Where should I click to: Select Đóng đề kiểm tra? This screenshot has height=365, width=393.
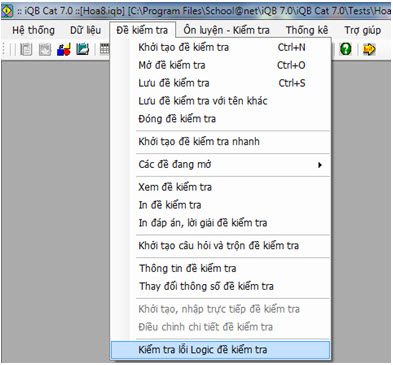(x=221, y=119)
